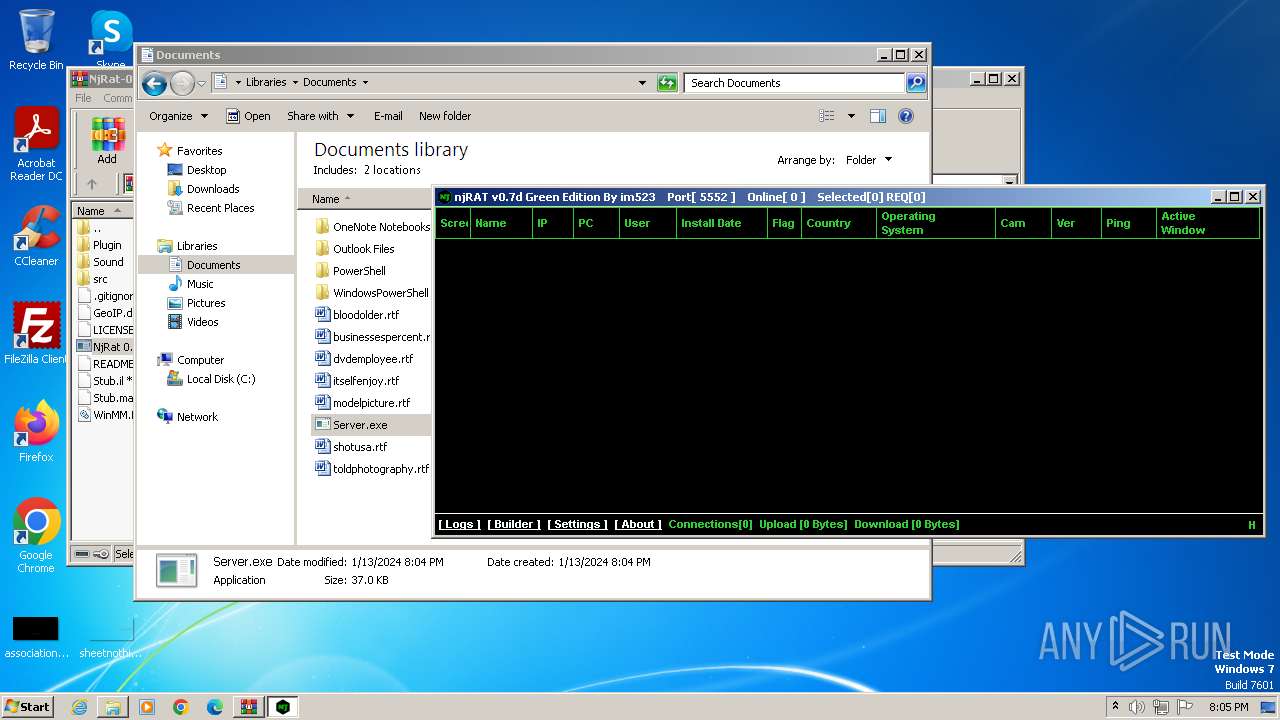Open the Share with dropdown

point(320,116)
